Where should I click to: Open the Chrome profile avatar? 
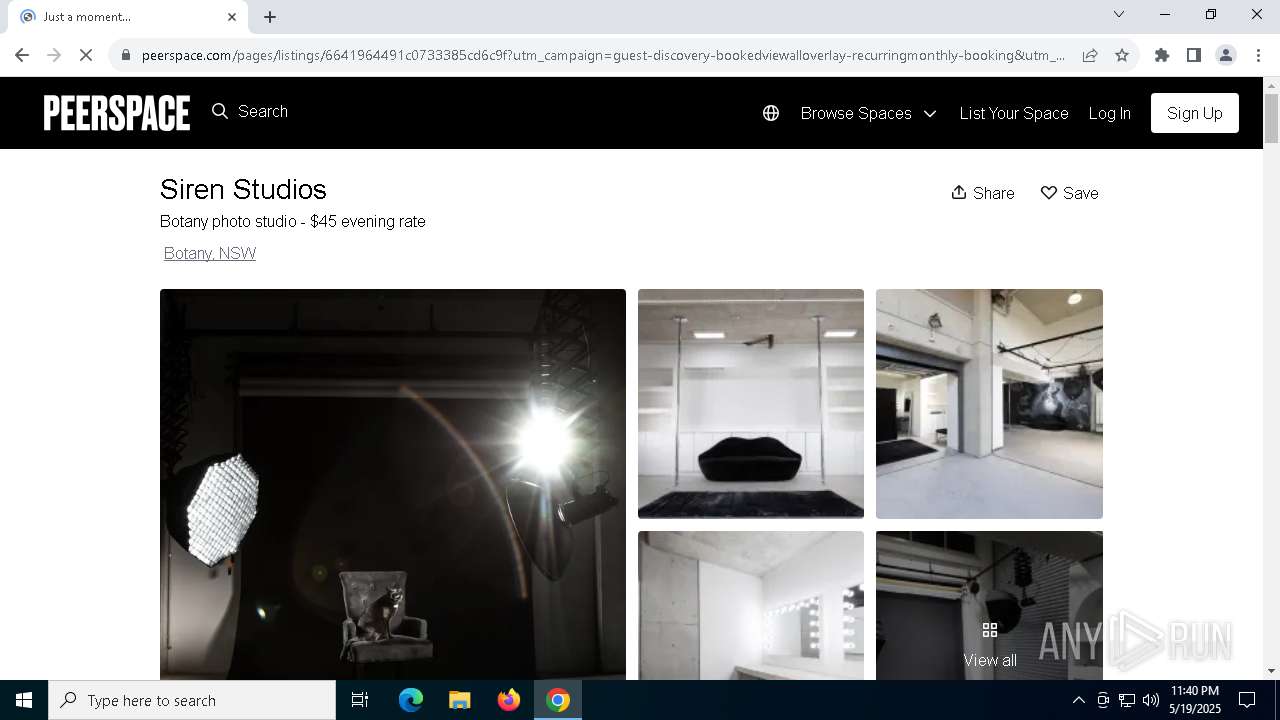point(1226,55)
